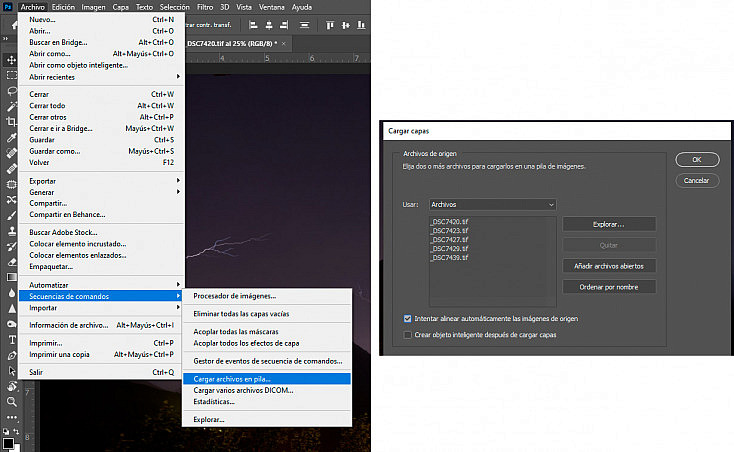This screenshot has height=452, width=734.
Task: Click Añadir archivos abiertos button
Action: tap(609, 266)
